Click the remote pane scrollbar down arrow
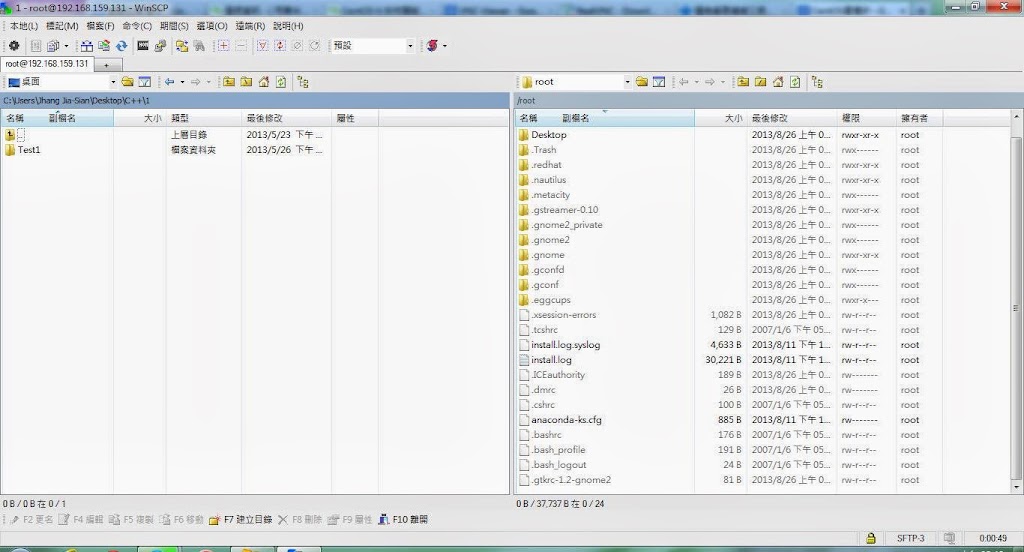Screen dimensions: 1024x552 (x=1016, y=487)
